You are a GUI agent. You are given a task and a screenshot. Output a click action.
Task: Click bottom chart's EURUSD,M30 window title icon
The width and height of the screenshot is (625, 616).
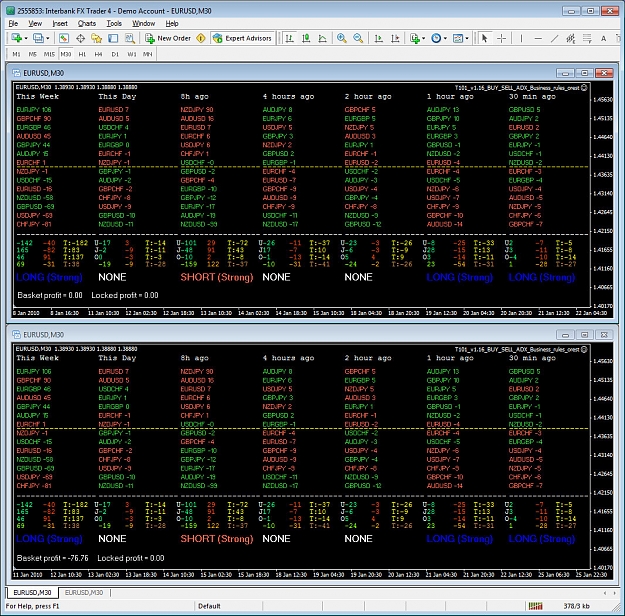16,335
